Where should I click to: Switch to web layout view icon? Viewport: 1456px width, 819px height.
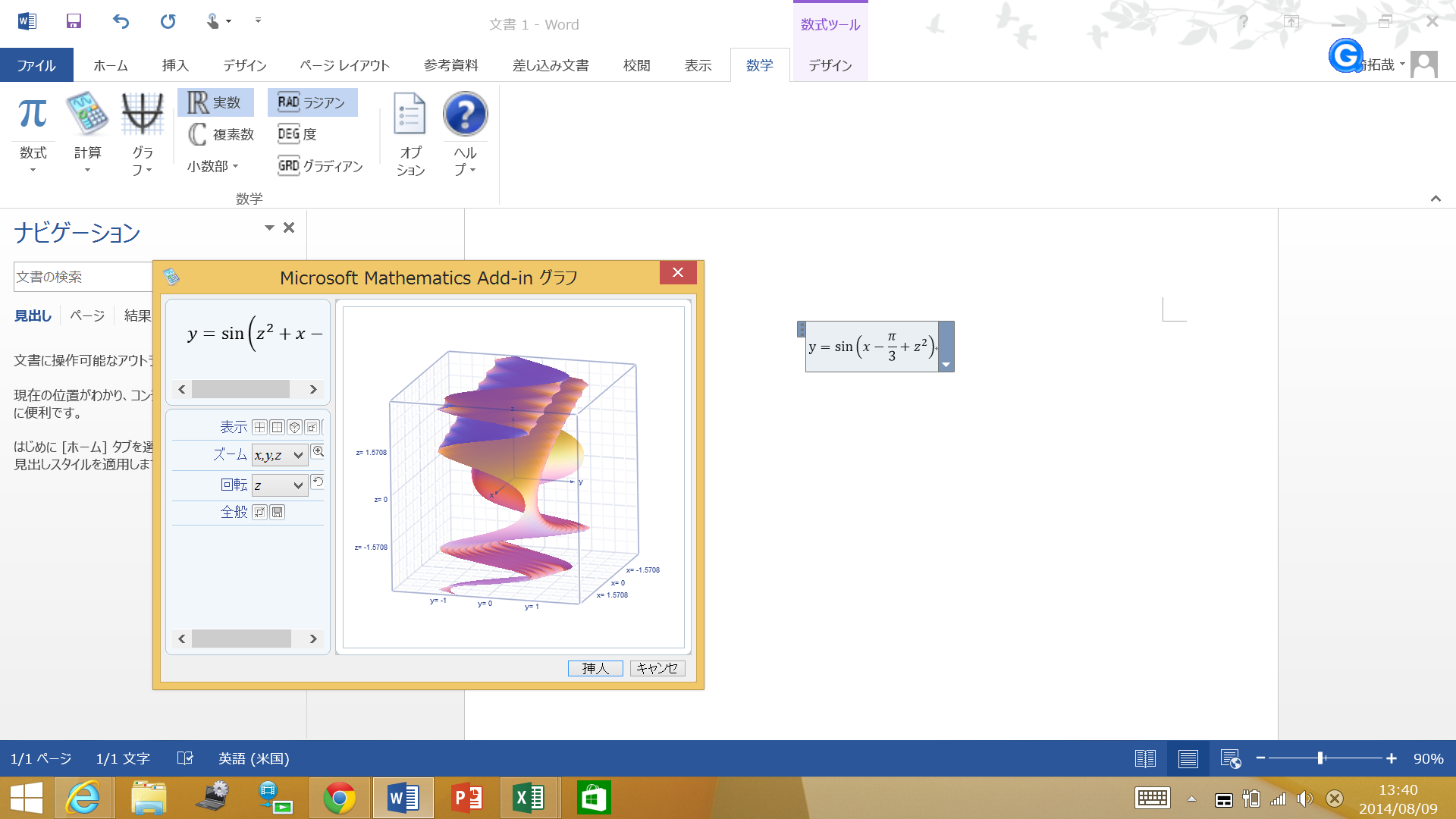[x=1230, y=758]
